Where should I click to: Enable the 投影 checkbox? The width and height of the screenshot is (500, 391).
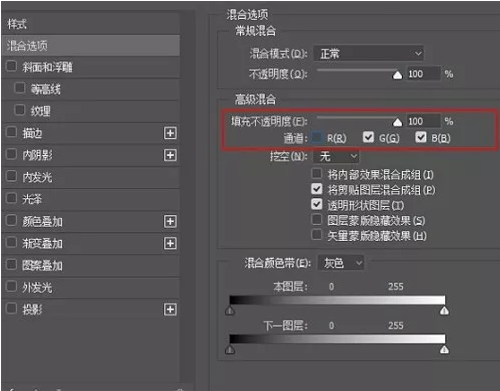[x=11, y=308]
